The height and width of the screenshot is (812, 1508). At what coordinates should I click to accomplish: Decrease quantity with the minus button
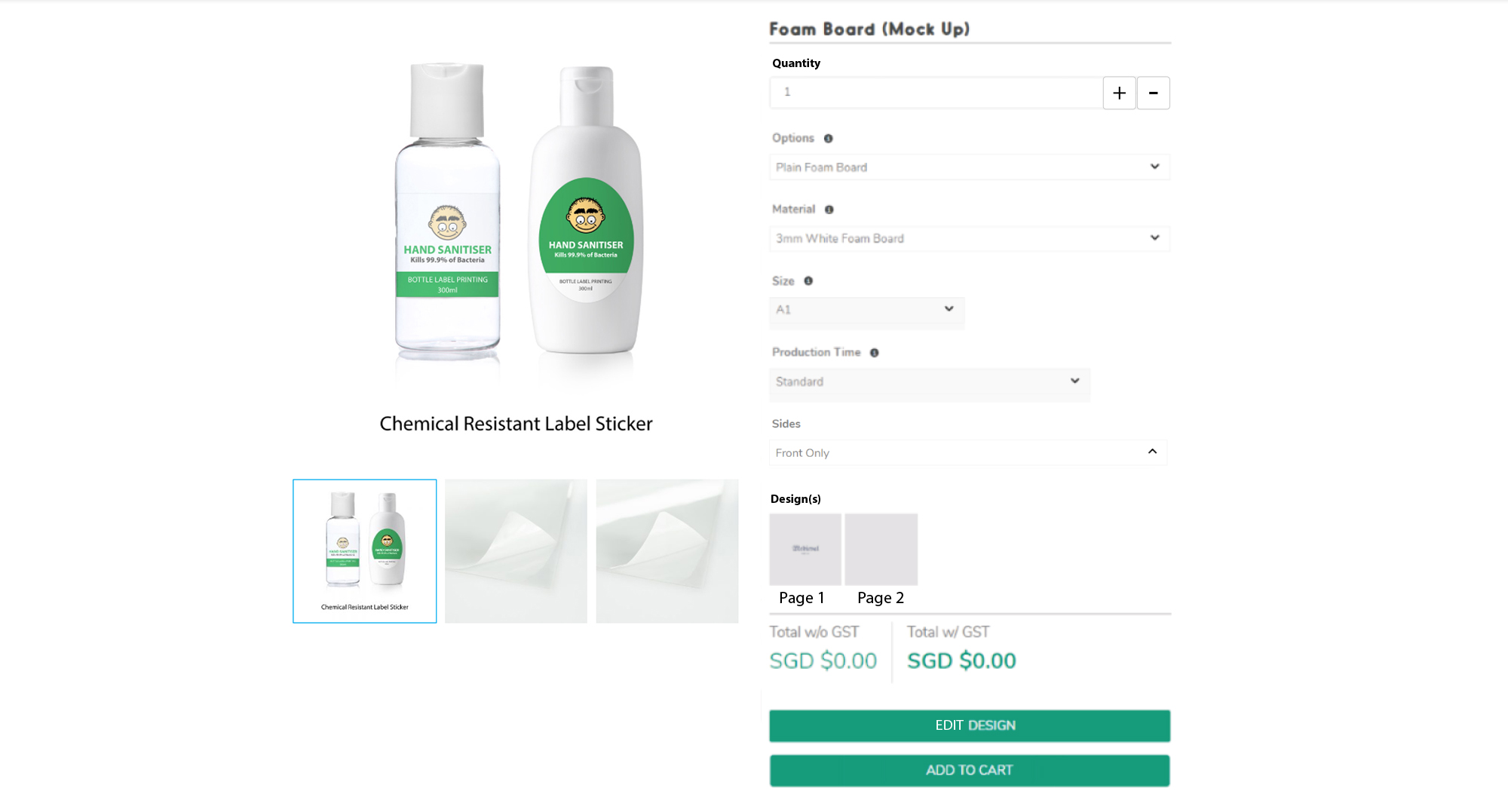[1153, 93]
